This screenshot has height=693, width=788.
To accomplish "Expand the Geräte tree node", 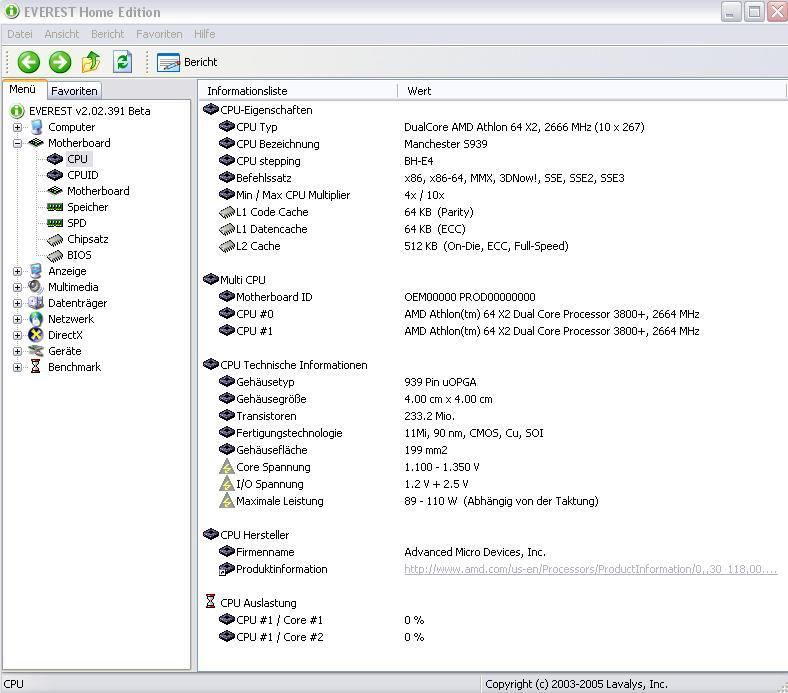I will pyautogui.click(x=18, y=351).
